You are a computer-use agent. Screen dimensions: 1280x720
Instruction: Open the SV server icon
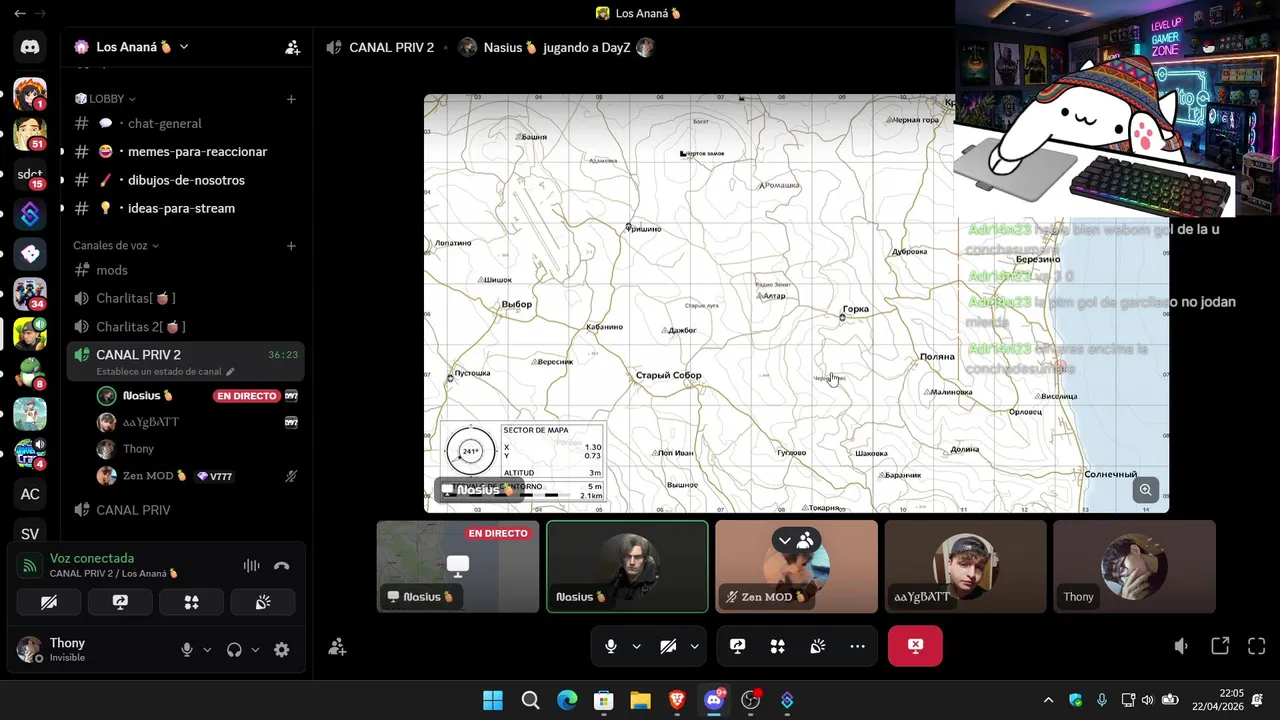point(30,534)
